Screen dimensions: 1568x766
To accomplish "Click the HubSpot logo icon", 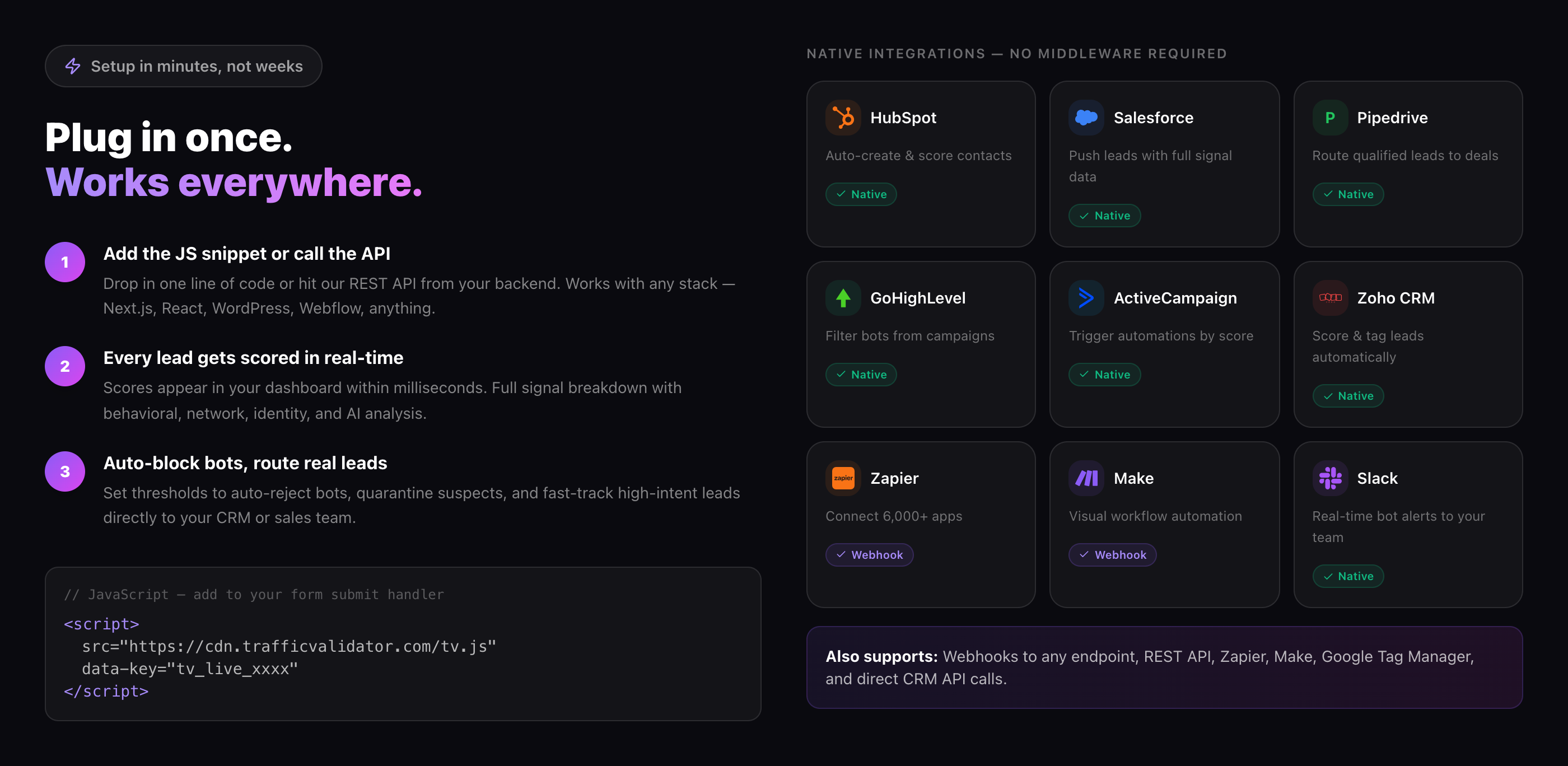I will pos(843,118).
